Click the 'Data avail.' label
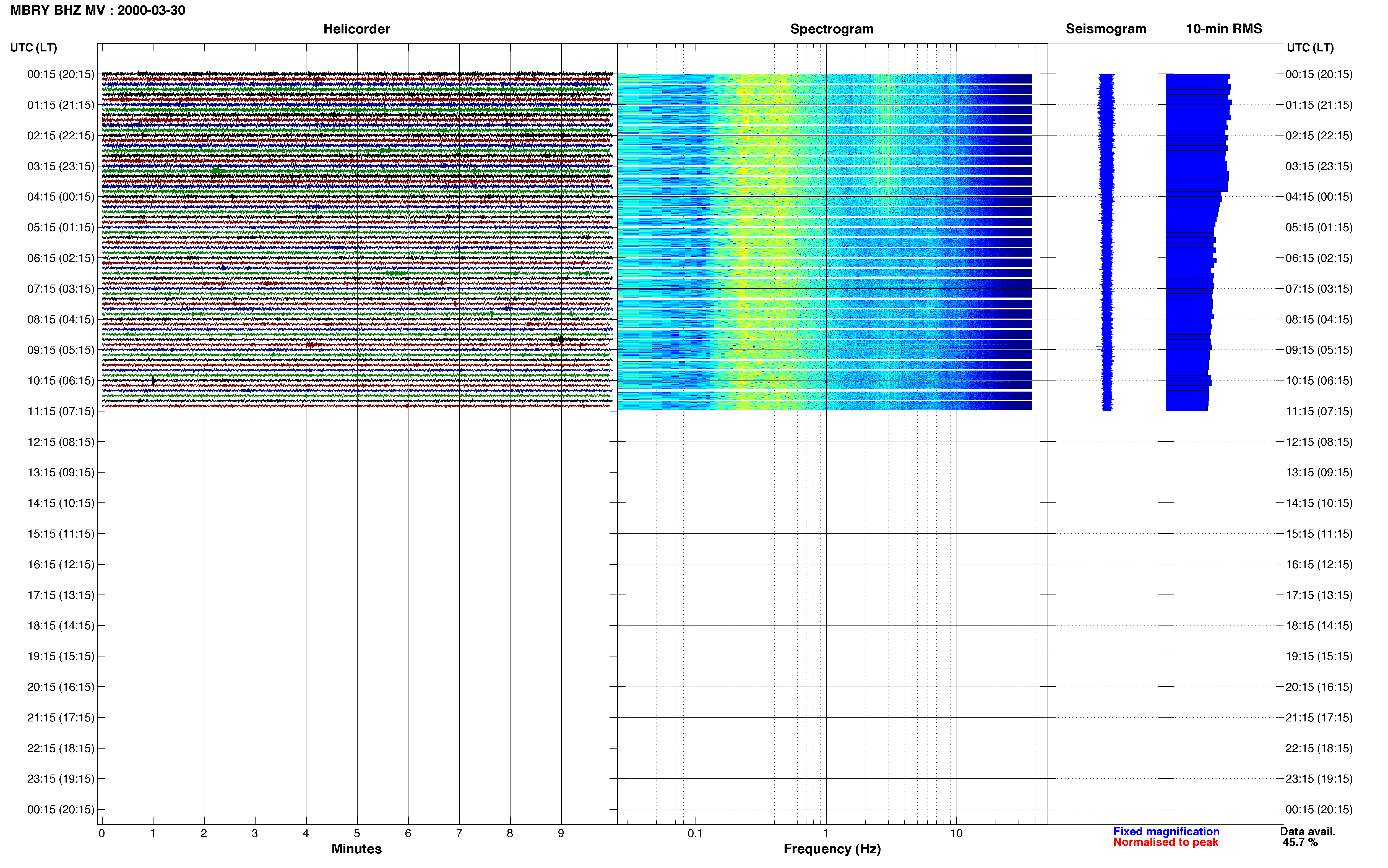 (1308, 831)
